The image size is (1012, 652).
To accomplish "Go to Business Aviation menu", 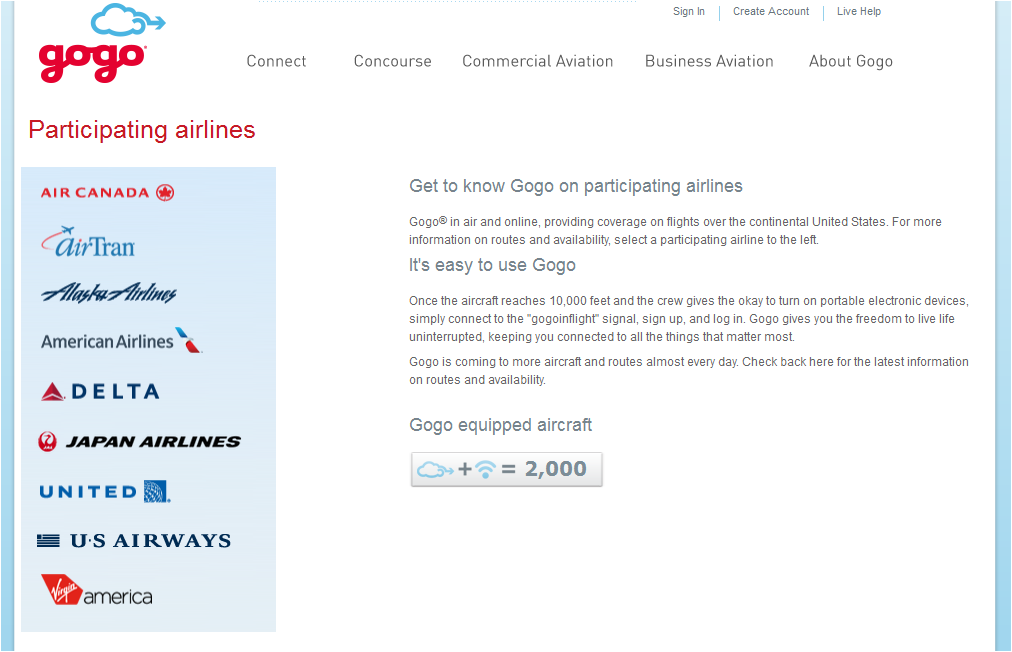I will pos(709,61).
